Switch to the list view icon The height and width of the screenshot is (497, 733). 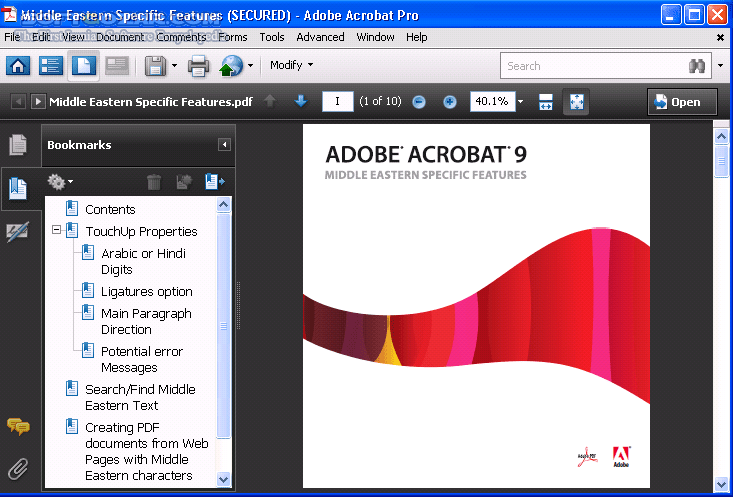click(x=50, y=66)
